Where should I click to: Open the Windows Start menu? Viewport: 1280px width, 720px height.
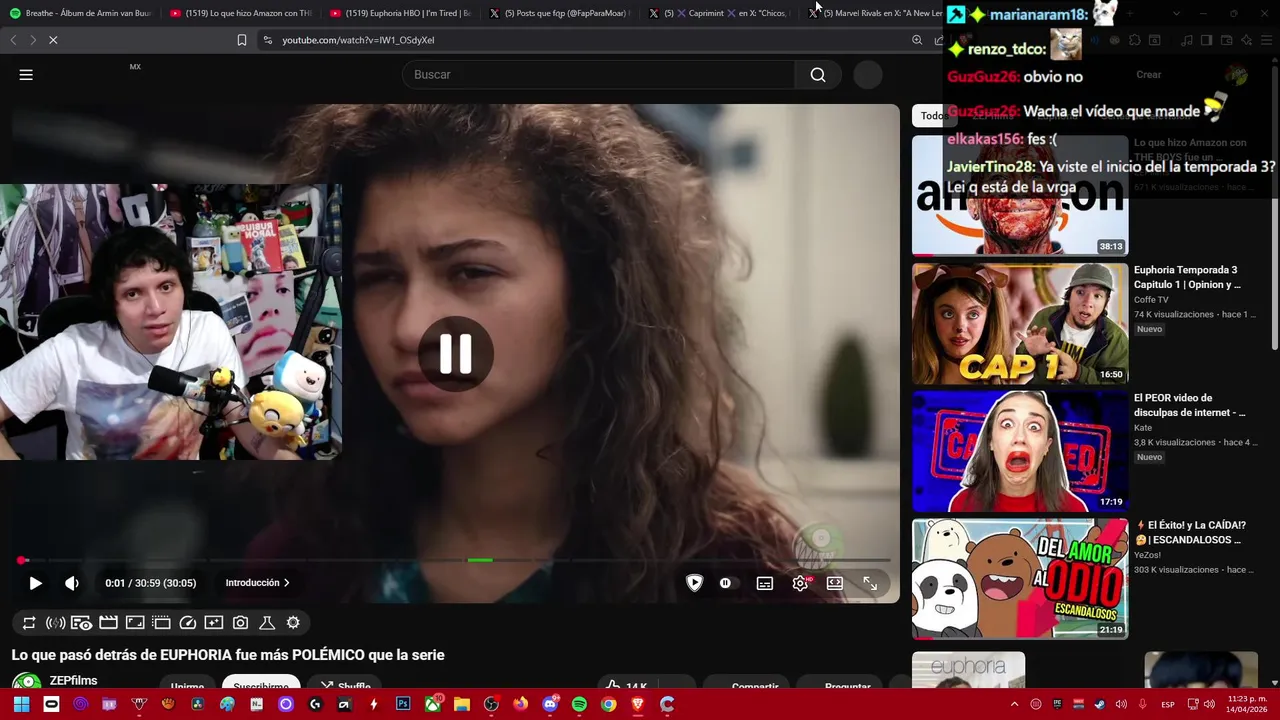21,704
